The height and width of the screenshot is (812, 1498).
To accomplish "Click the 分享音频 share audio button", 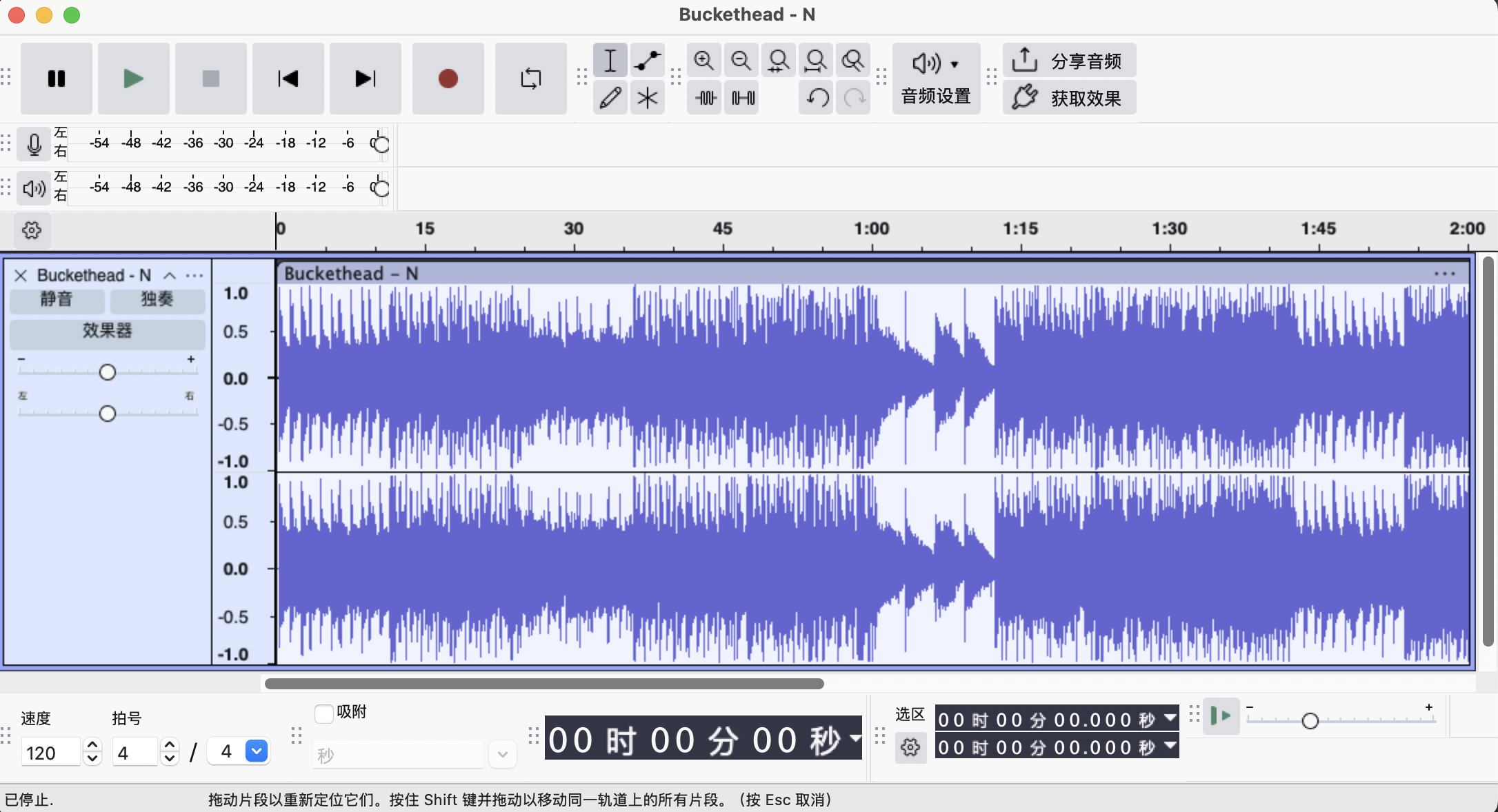I will pos(1069,61).
